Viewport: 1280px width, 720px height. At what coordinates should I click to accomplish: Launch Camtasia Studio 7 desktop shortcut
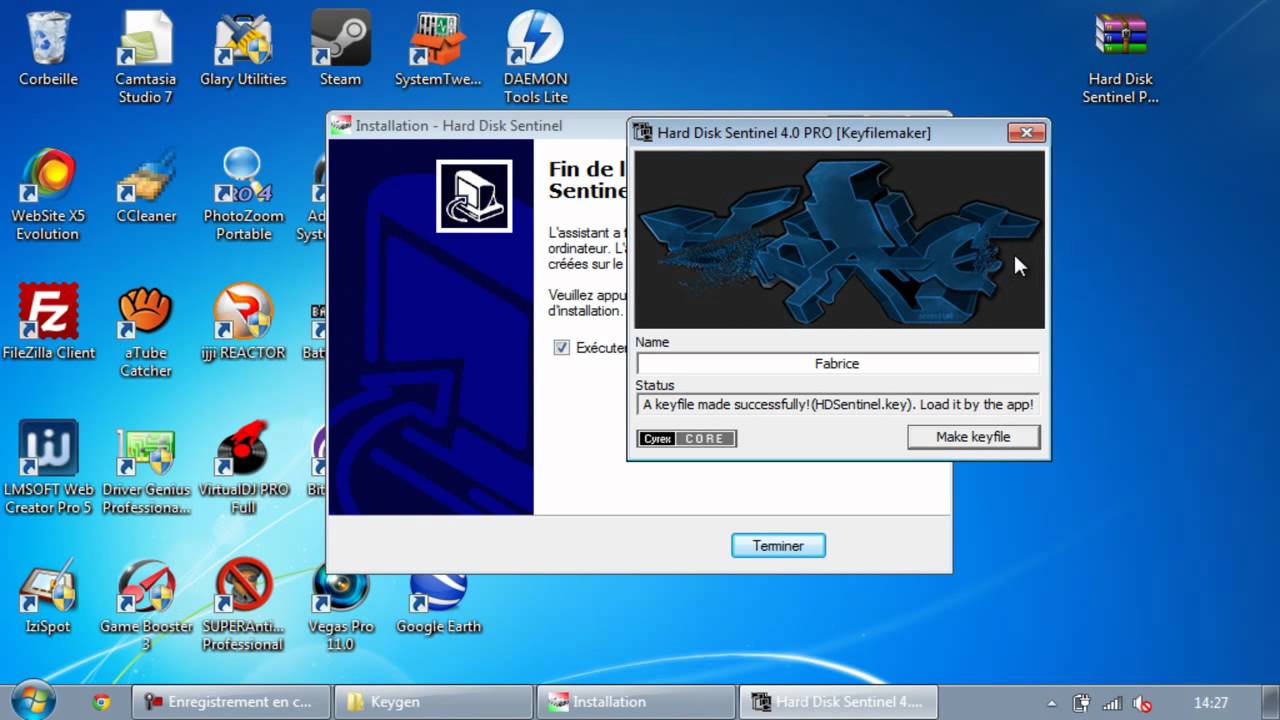[146, 57]
